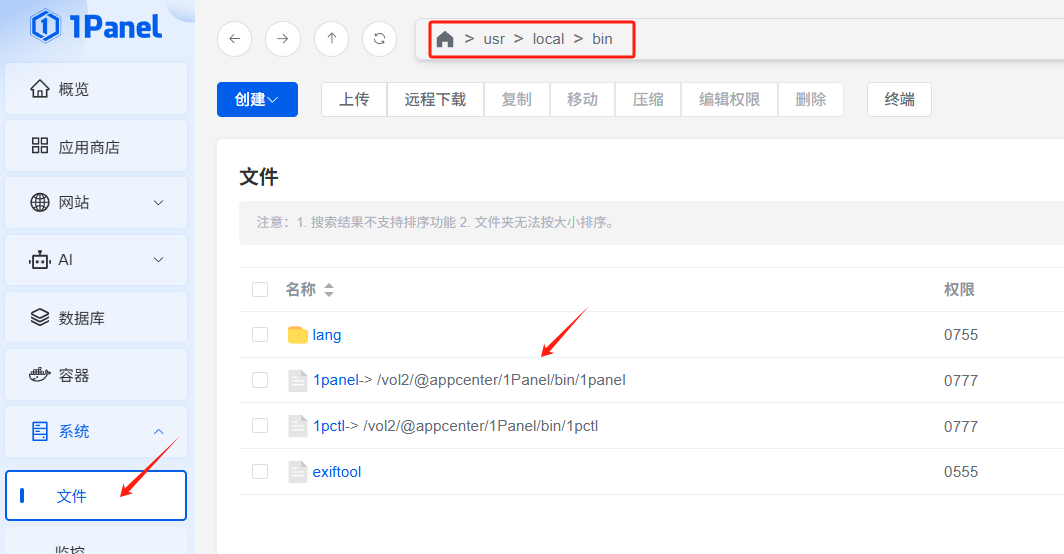This screenshot has height=554, width=1064.
Task: Go back with the left arrow button
Action: click(235, 39)
